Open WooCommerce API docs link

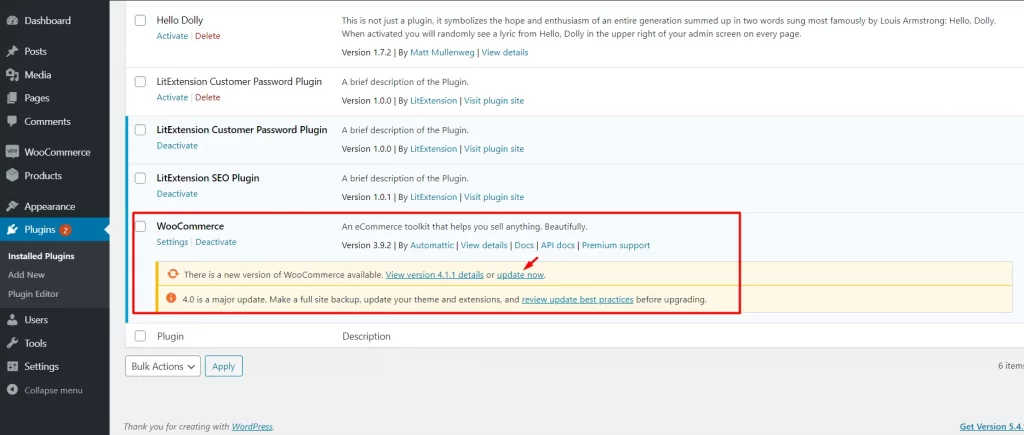(x=558, y=246)
